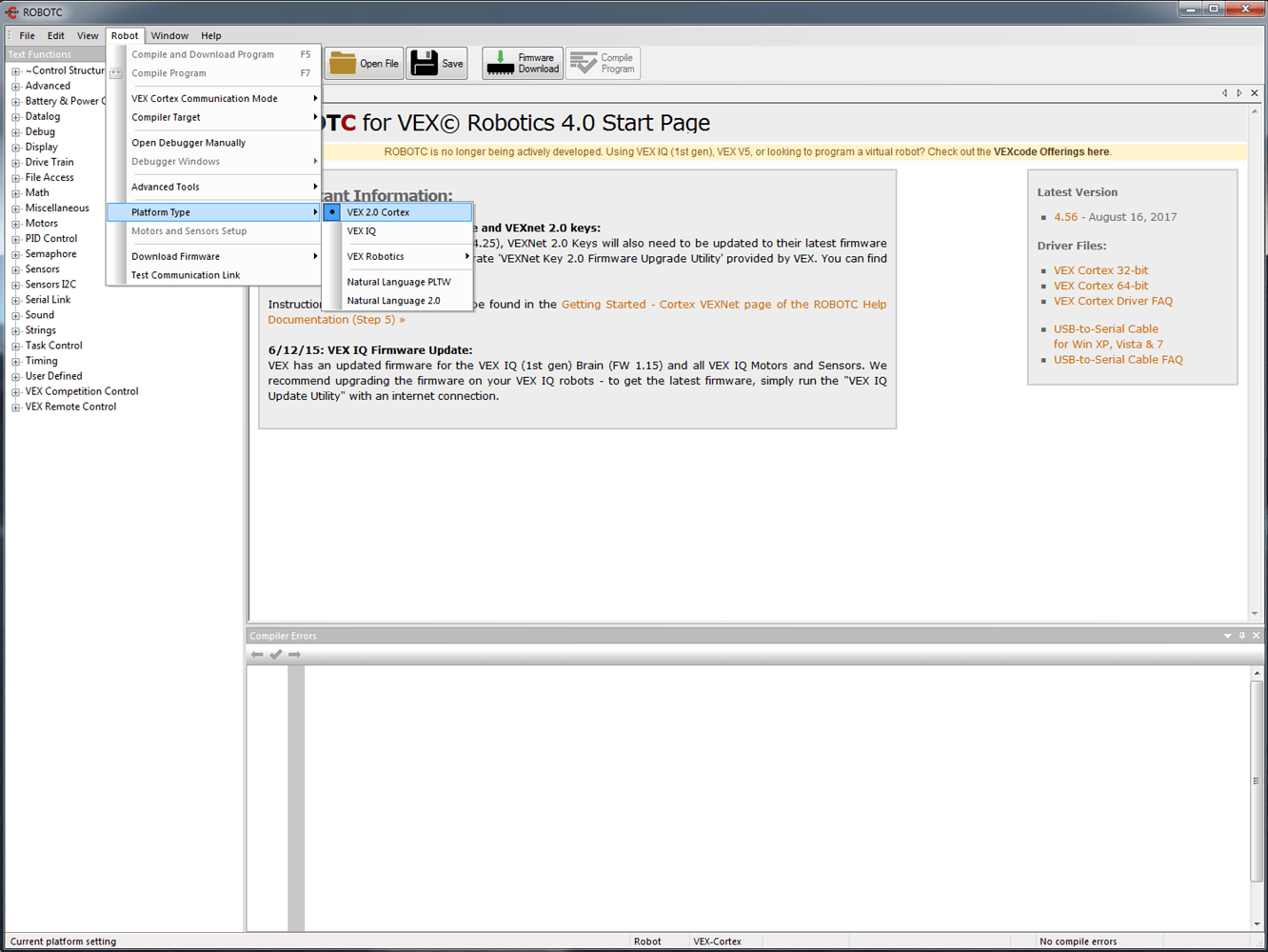Click the VEXcode Offerings here link

[1052, 150]
